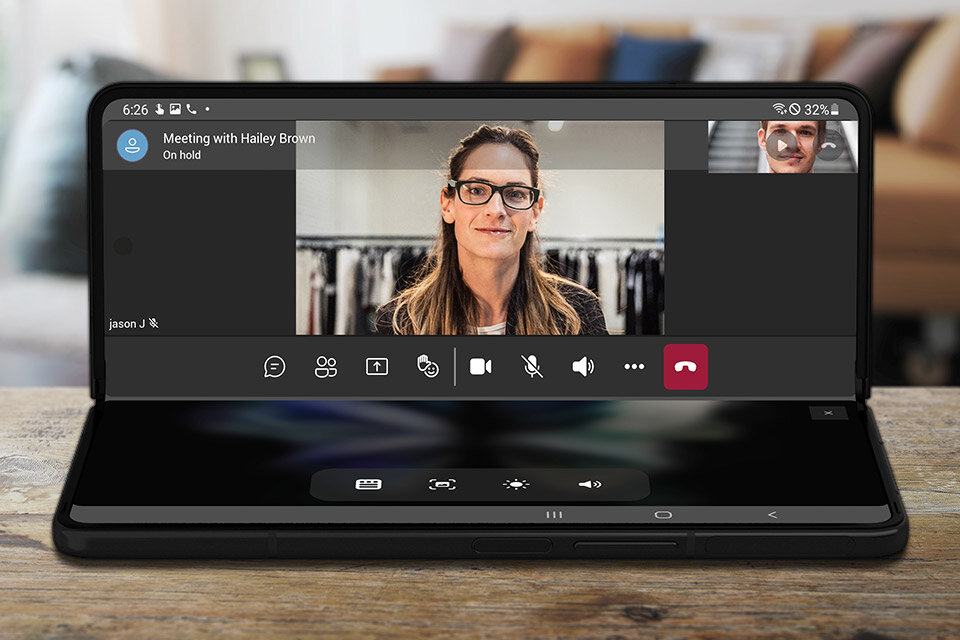The image size is (960, 640).
Task: Show the meeting participants list
Action: coord(326,367)
